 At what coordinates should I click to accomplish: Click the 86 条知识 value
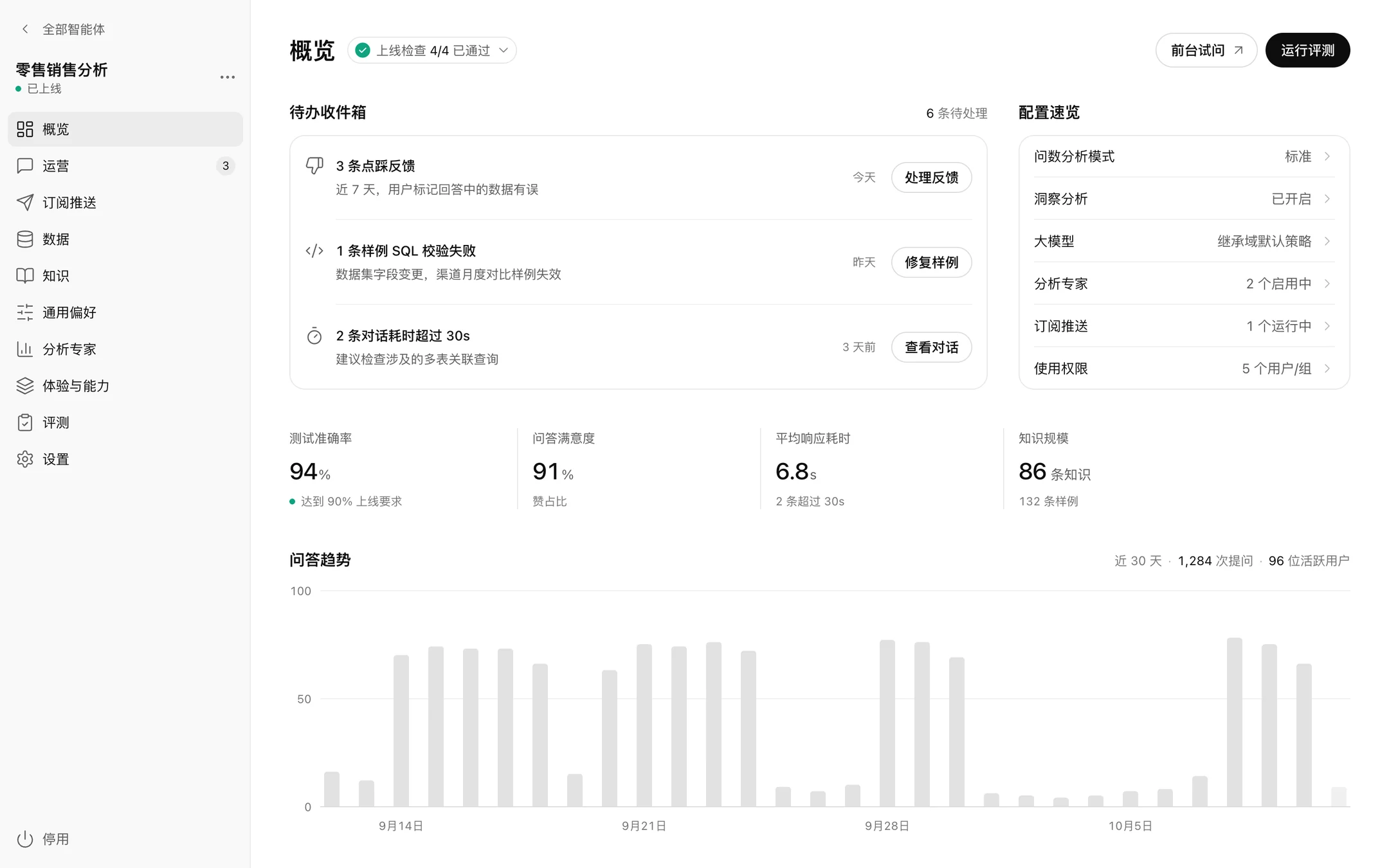pos(1055,472)
